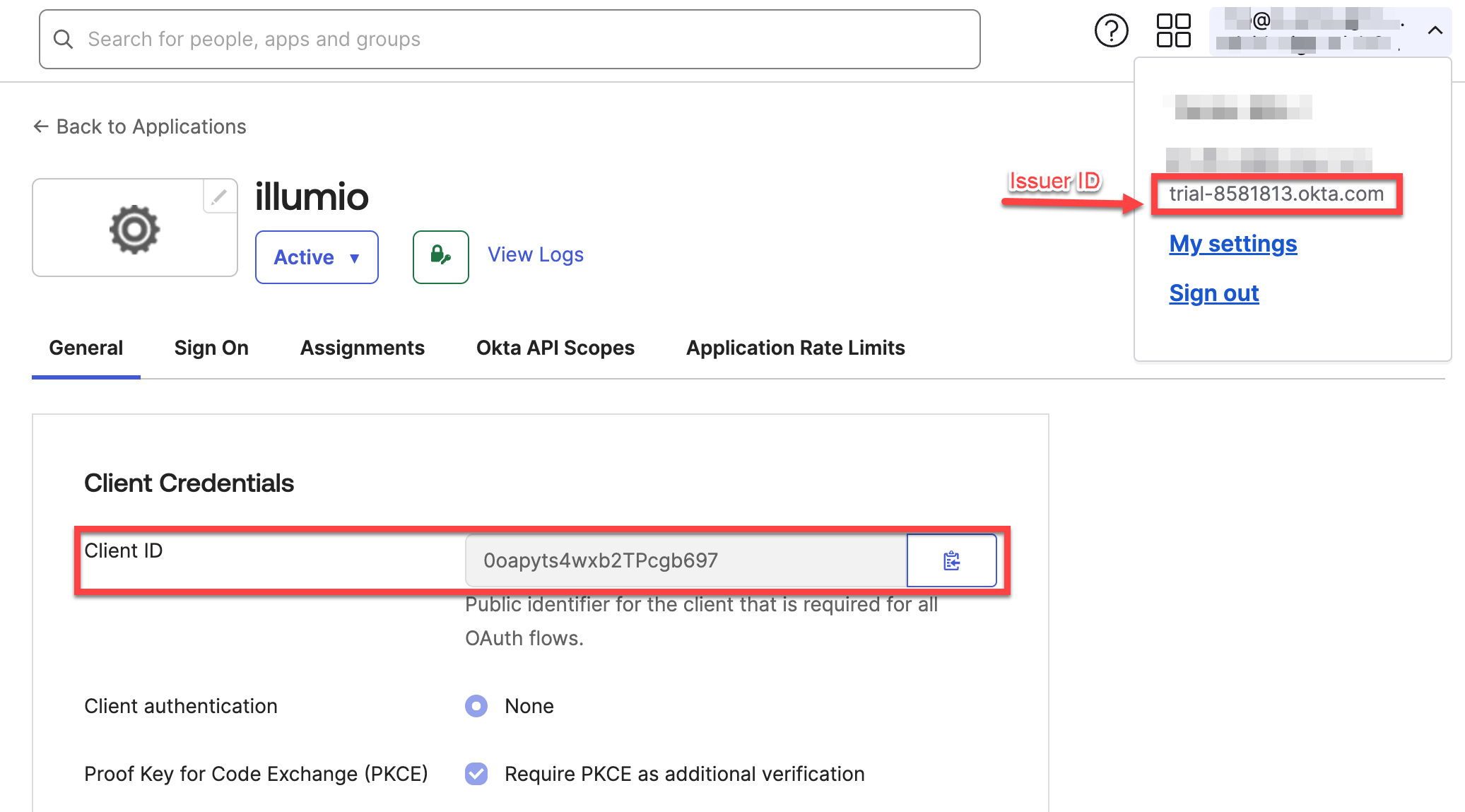The height and width of the screenshot is (812, 1465).
Task: Focus the people, apps and groups search field
Action: point(510,40)
